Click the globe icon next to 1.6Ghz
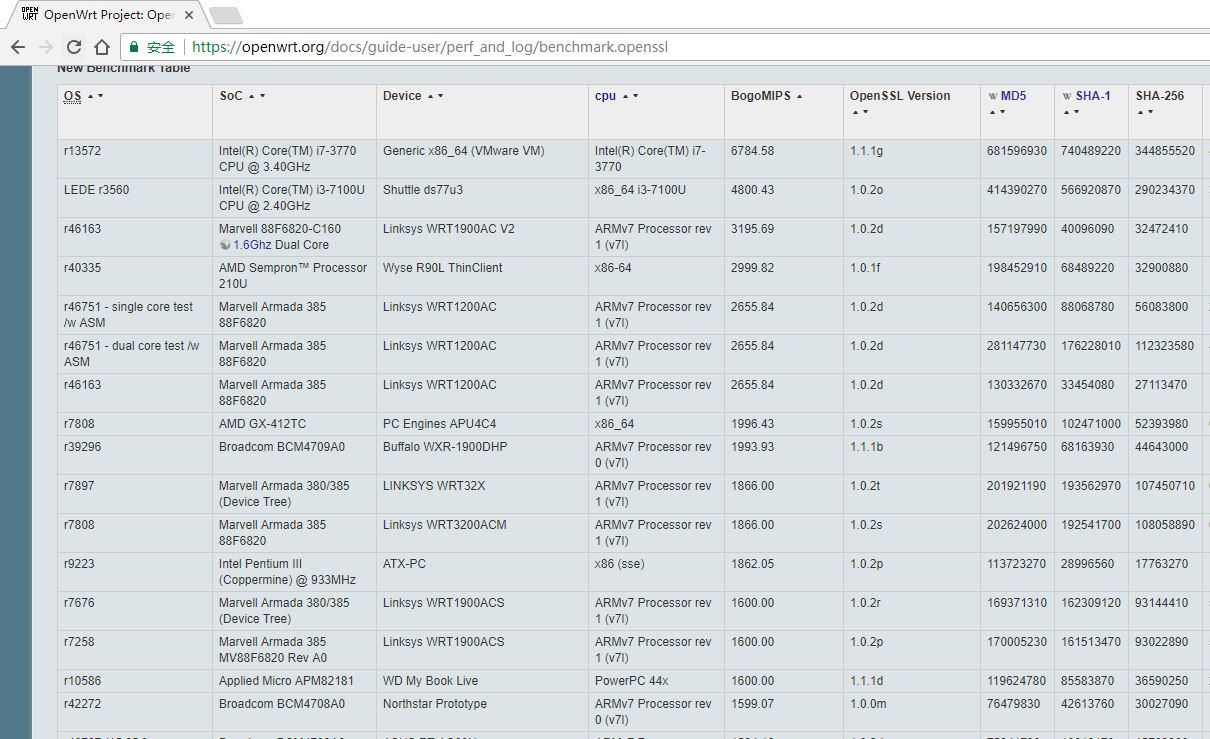 point(225,245)
